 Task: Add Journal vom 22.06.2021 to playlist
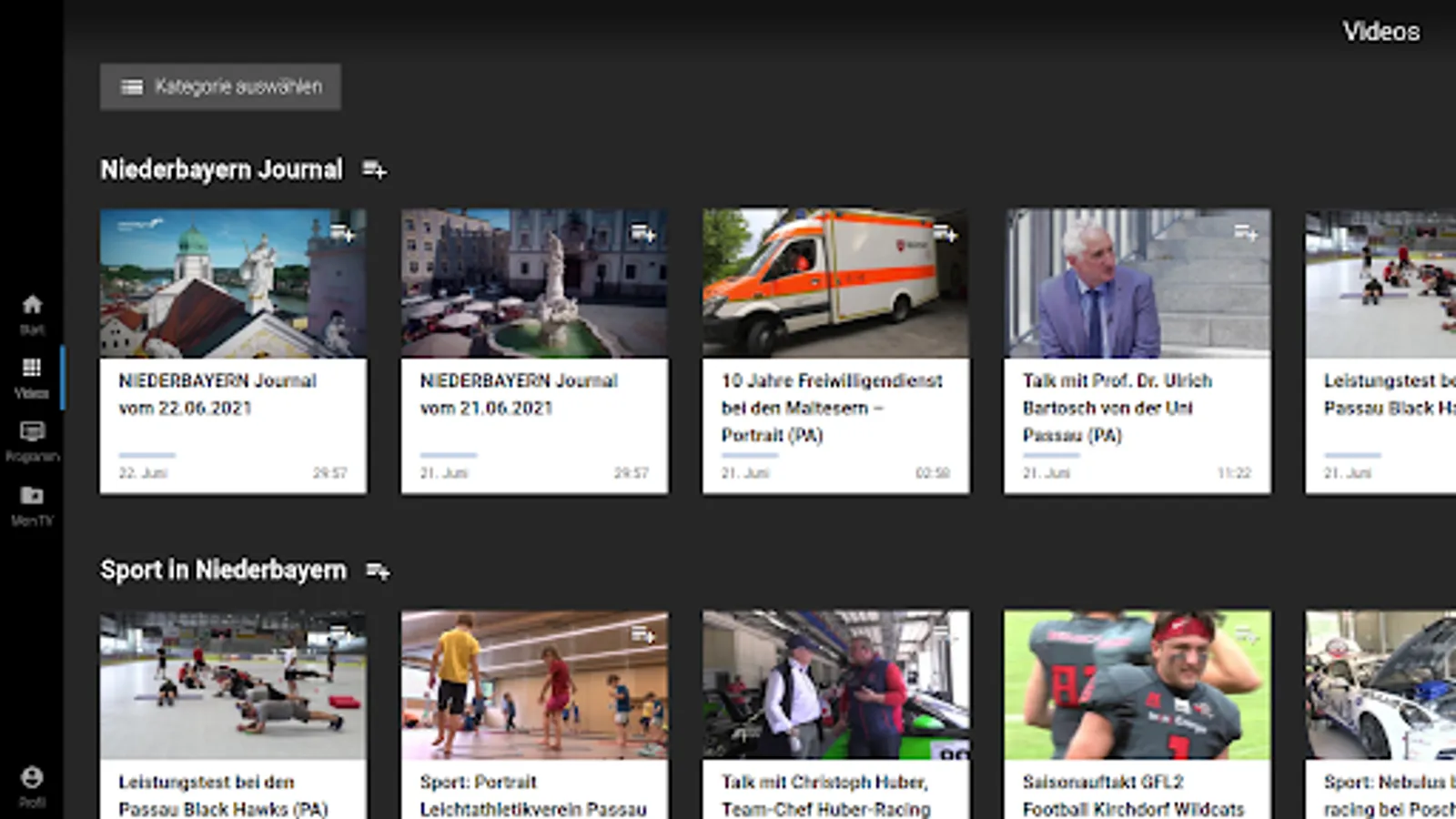point(342,233)
